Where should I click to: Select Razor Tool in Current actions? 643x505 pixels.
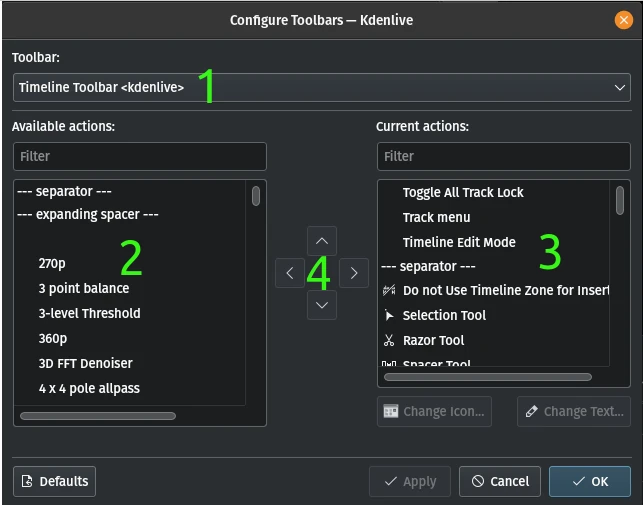pyautogui.click(x=433, y=340)
